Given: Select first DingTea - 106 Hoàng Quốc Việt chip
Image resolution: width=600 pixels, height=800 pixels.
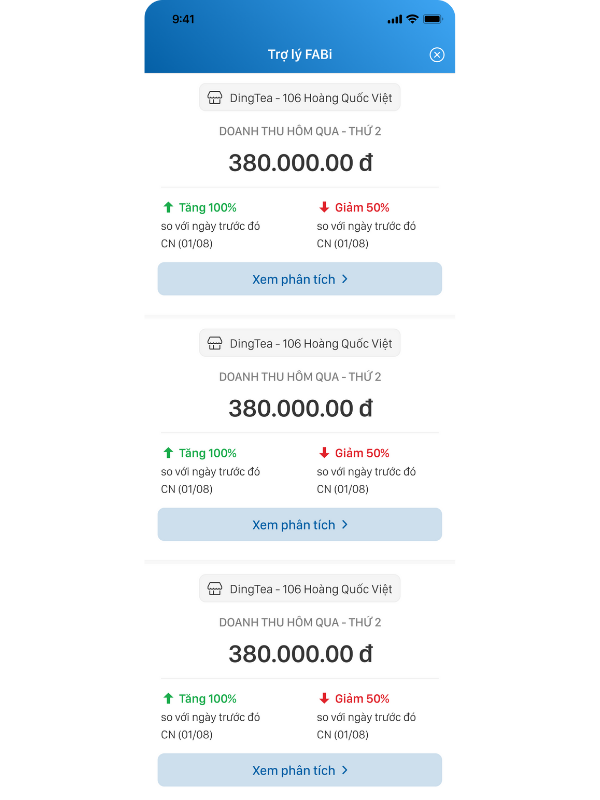Looking at the screenshot, I should point(300,98).
